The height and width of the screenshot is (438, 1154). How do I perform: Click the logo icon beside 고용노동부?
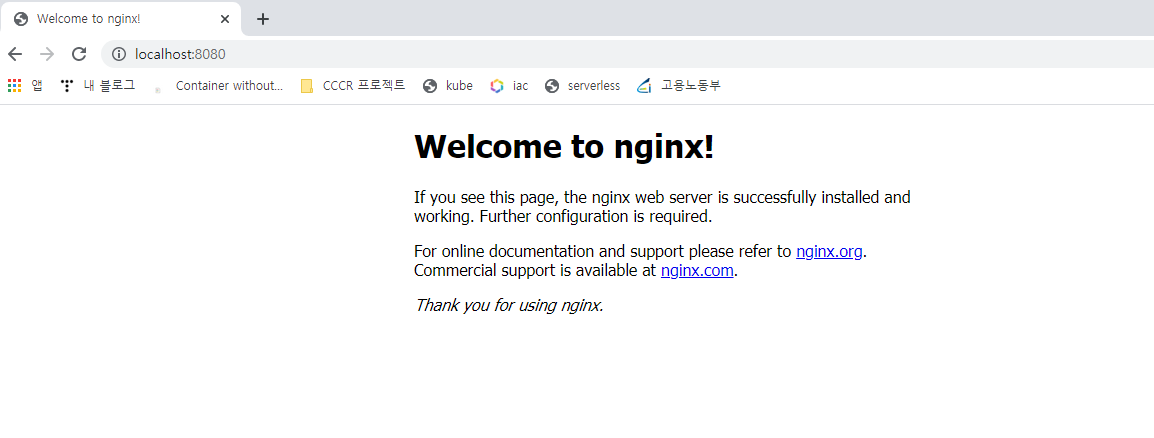pos(645,86)
